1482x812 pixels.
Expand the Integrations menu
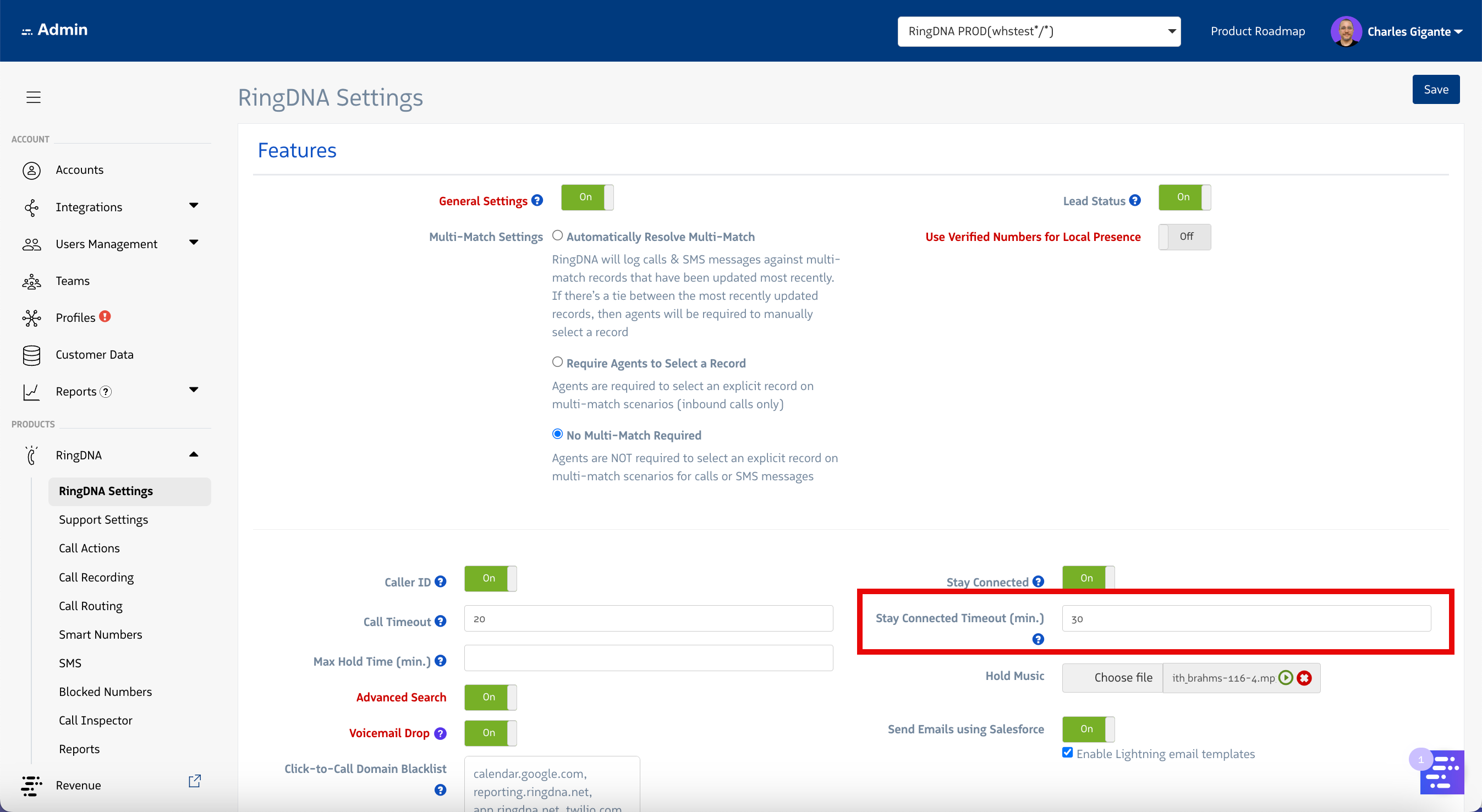pyautogui.click(x=193, y=206)
